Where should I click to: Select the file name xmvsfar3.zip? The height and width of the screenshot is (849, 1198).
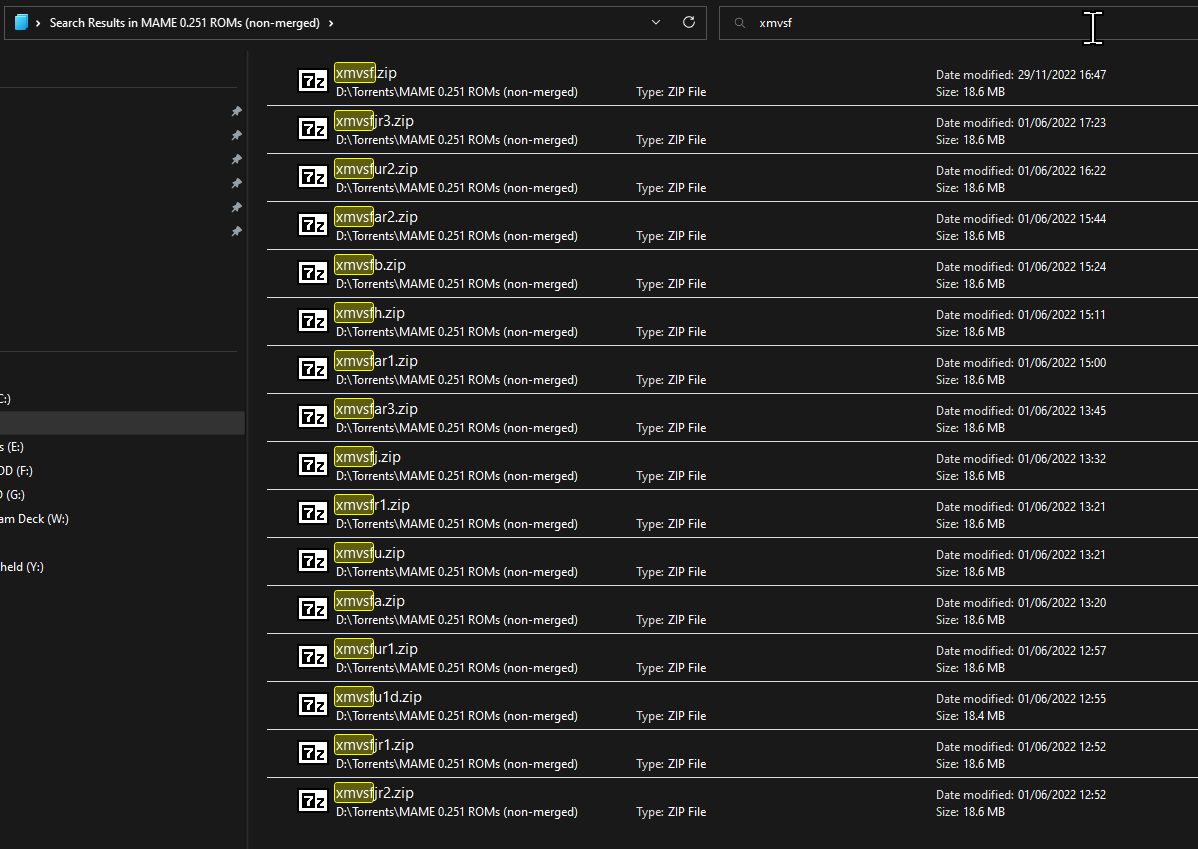point(377,409)
